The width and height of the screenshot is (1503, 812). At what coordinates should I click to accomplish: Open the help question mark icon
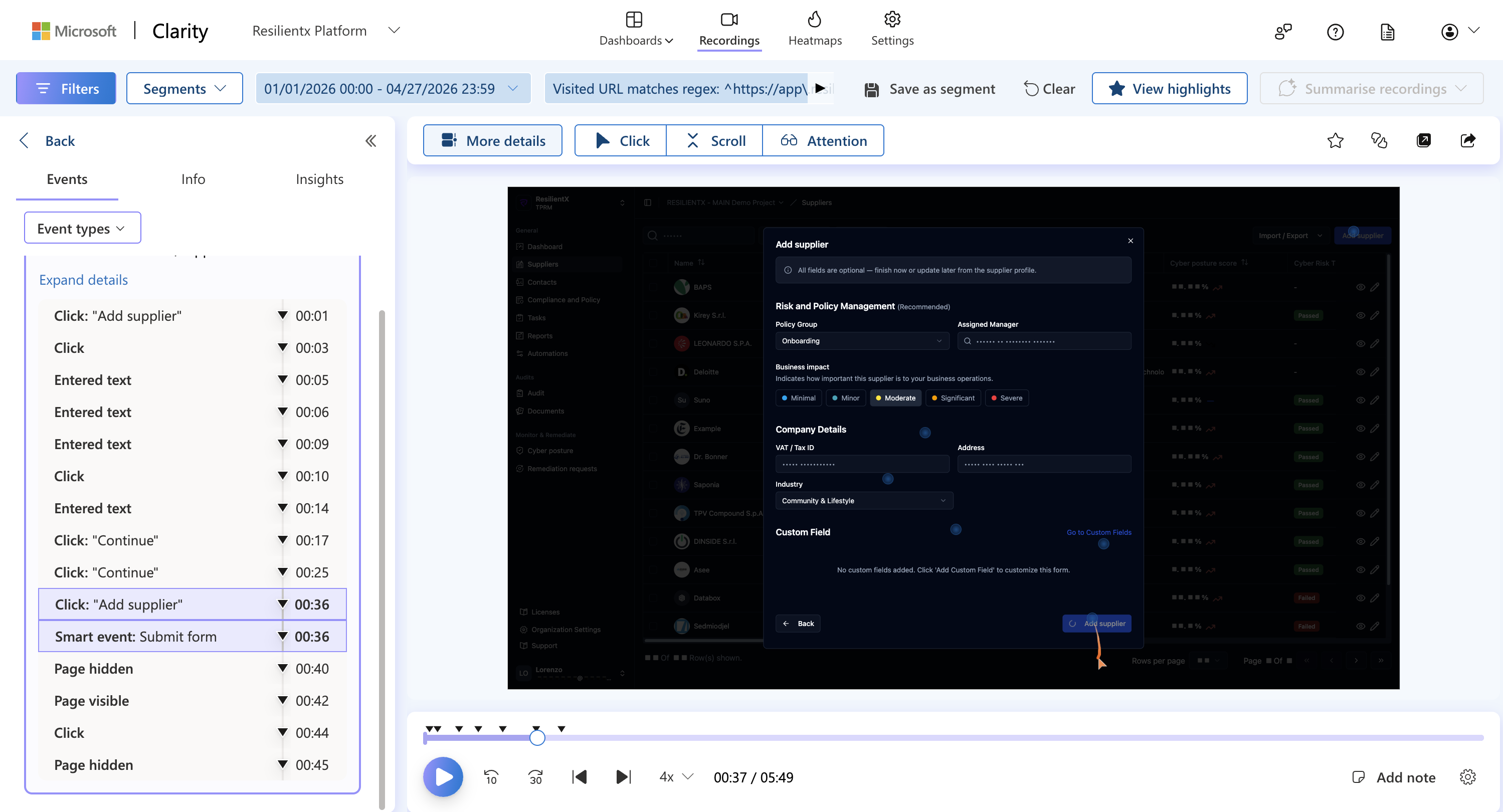(1335, 32)
